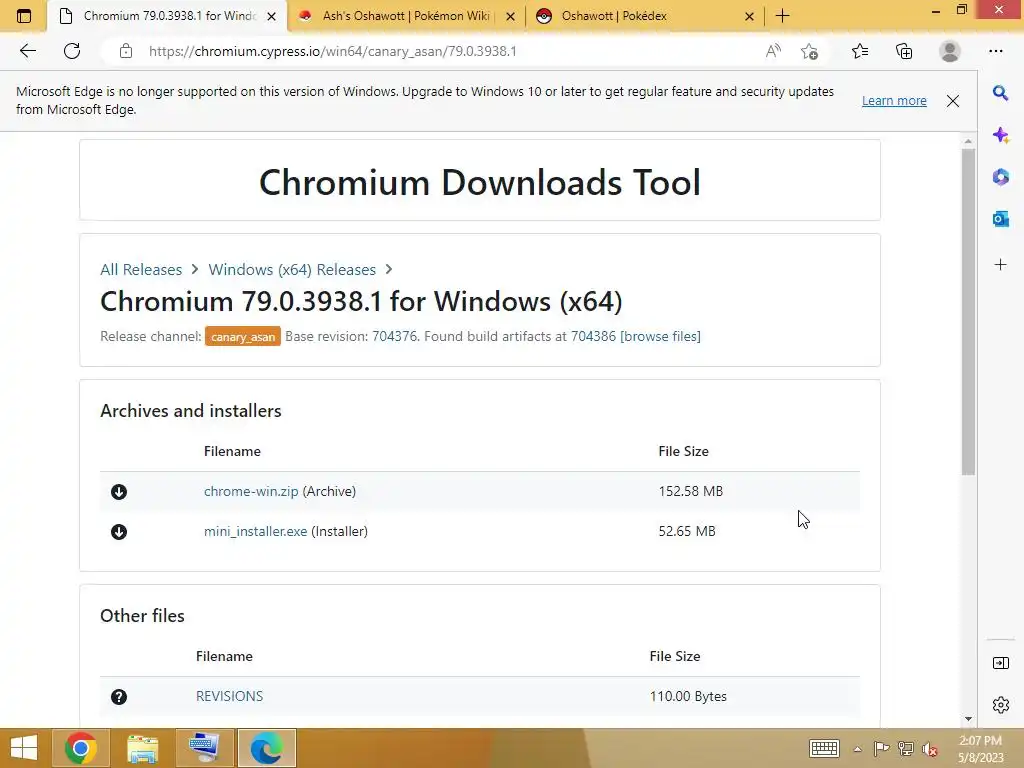Download mini_installer.exe via arrow icon

[x=119, y=532]
